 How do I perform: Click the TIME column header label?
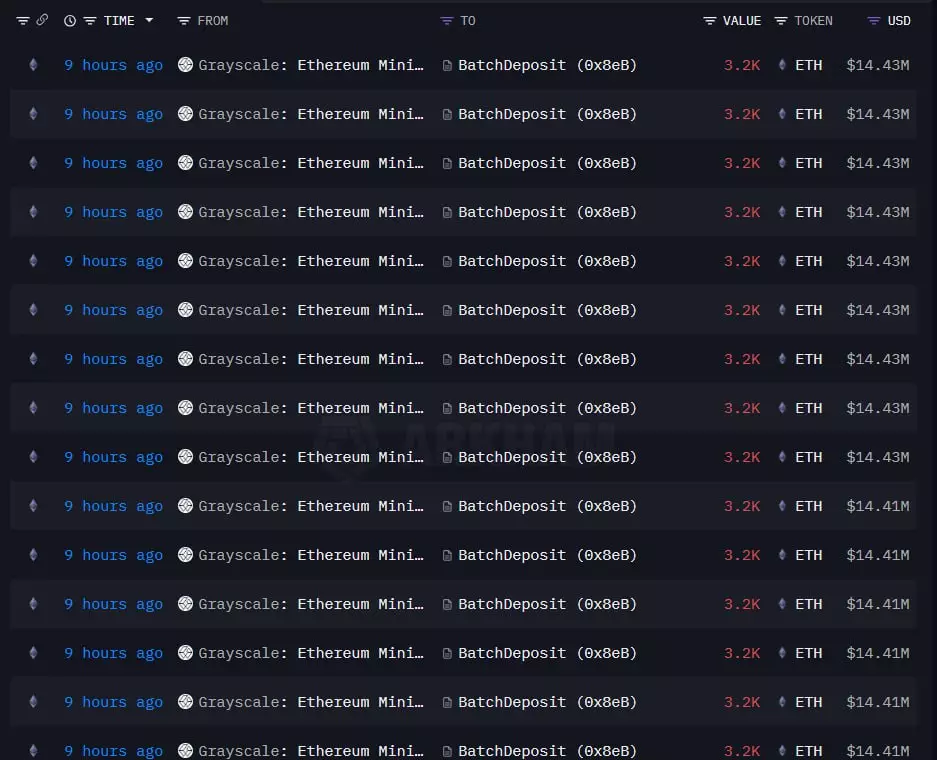[118, 20]
